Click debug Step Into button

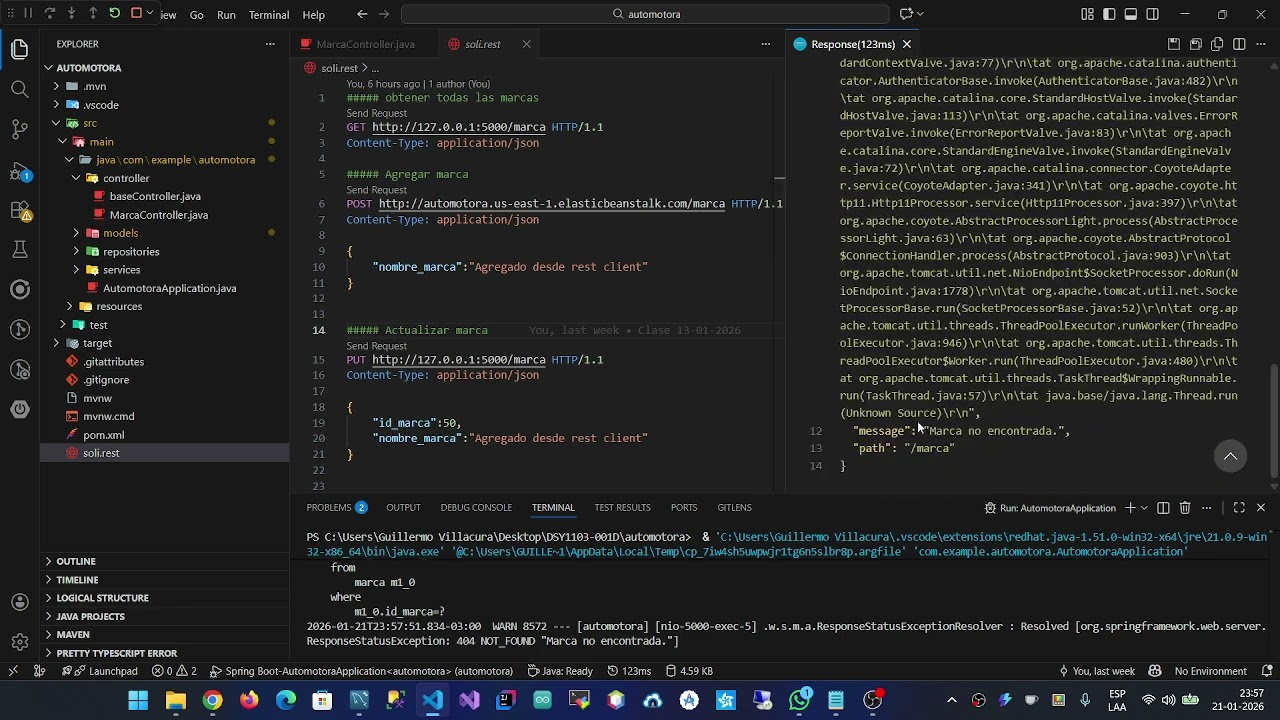point(71,14)
